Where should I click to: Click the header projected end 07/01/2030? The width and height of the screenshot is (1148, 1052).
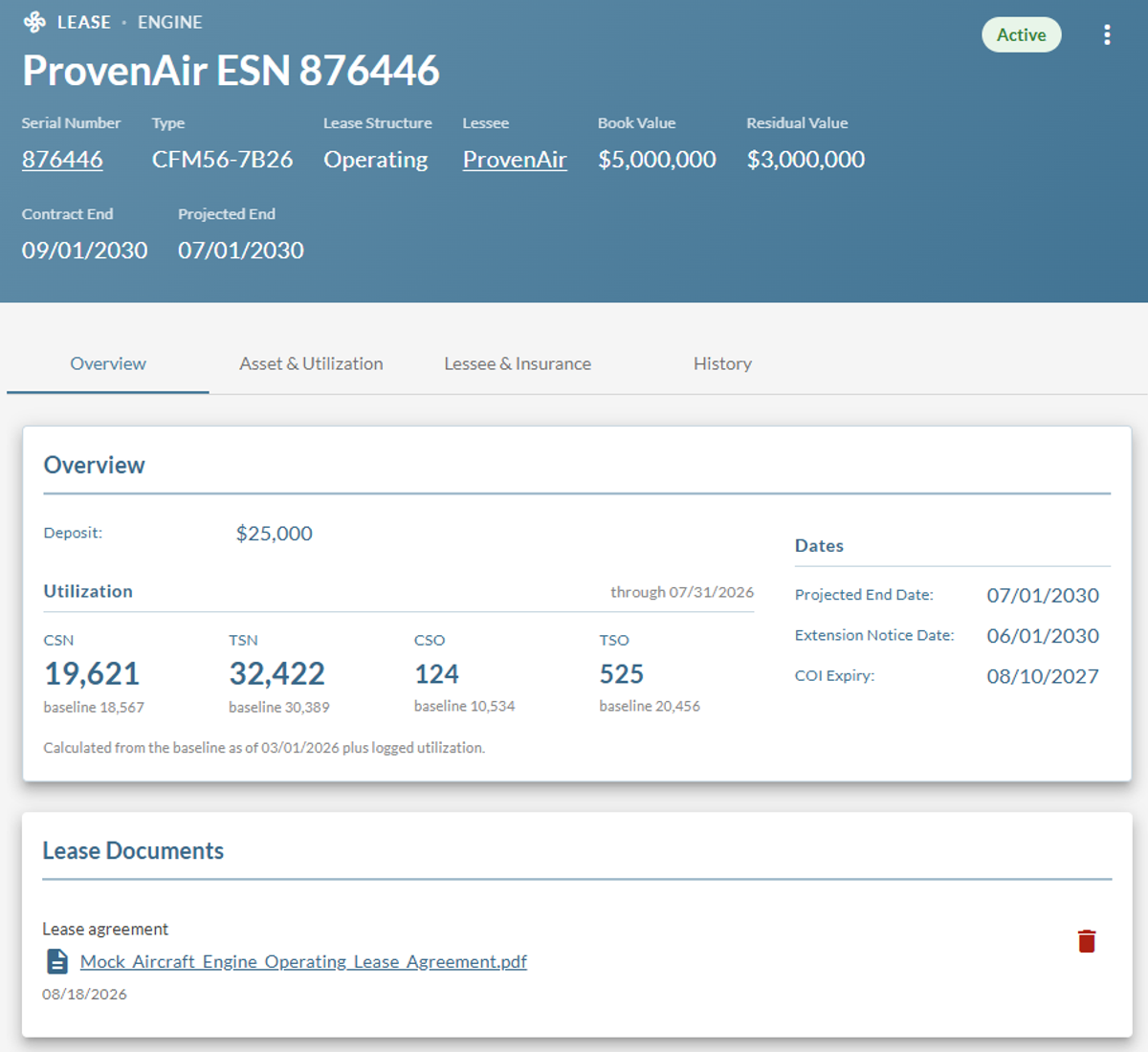pos(241,251)
